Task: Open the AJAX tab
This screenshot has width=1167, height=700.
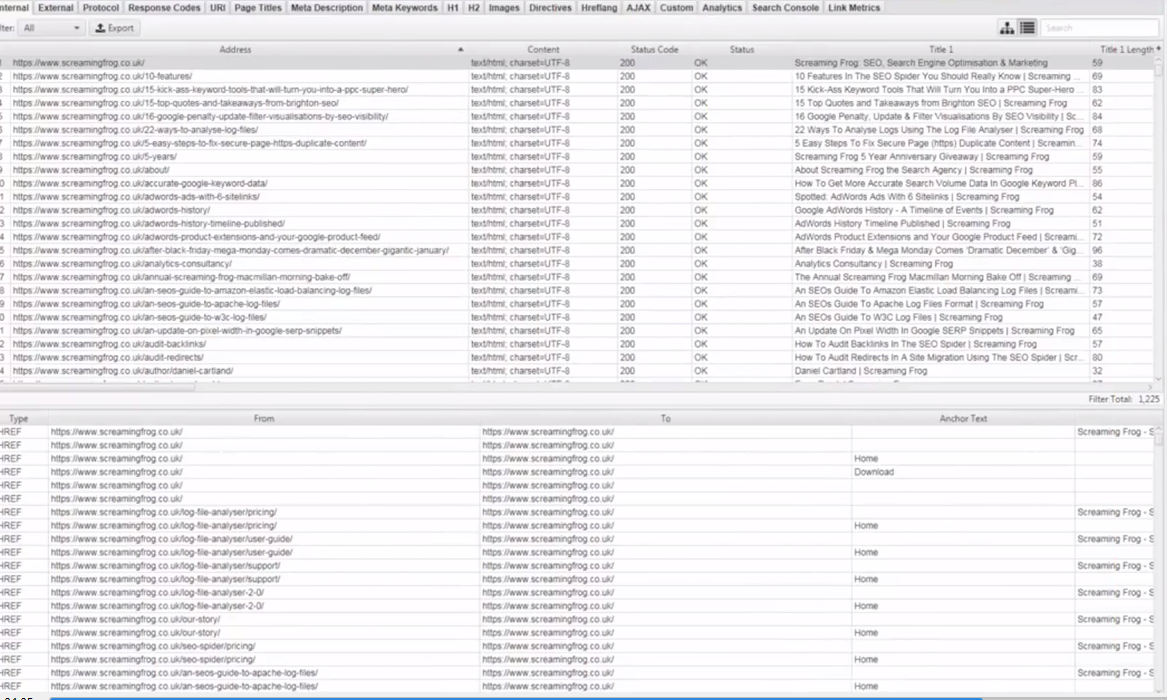Action: pos(638,7)
